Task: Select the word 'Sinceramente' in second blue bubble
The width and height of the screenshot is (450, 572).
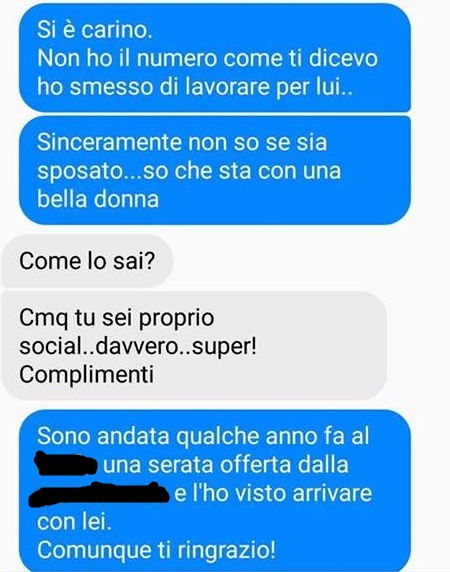Action: [x=109, y=142]
